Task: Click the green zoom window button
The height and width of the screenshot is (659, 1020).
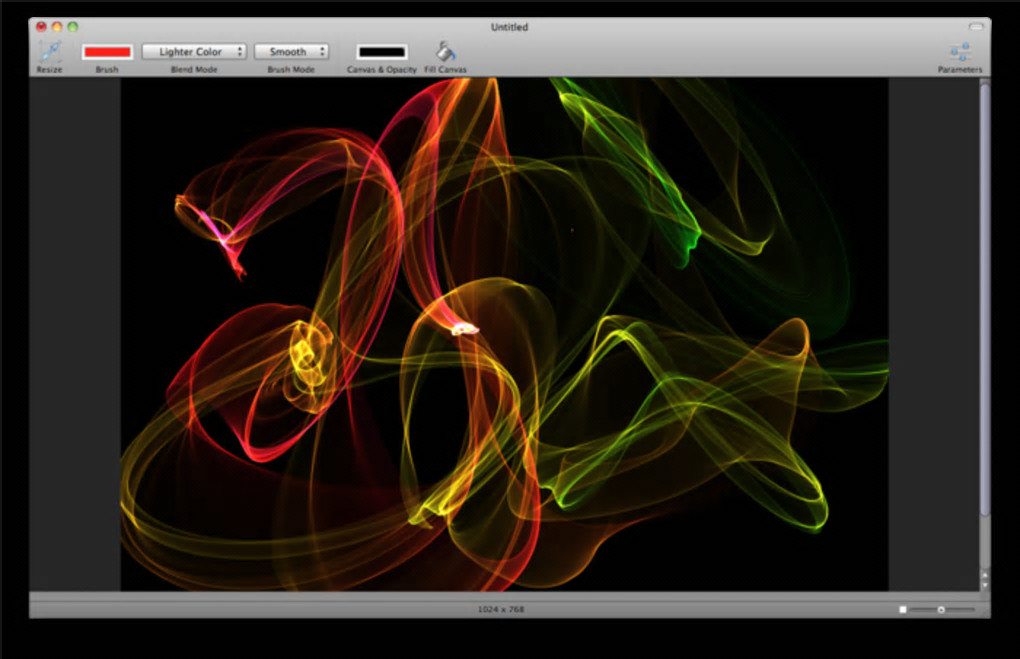Action: pos(73,27)
